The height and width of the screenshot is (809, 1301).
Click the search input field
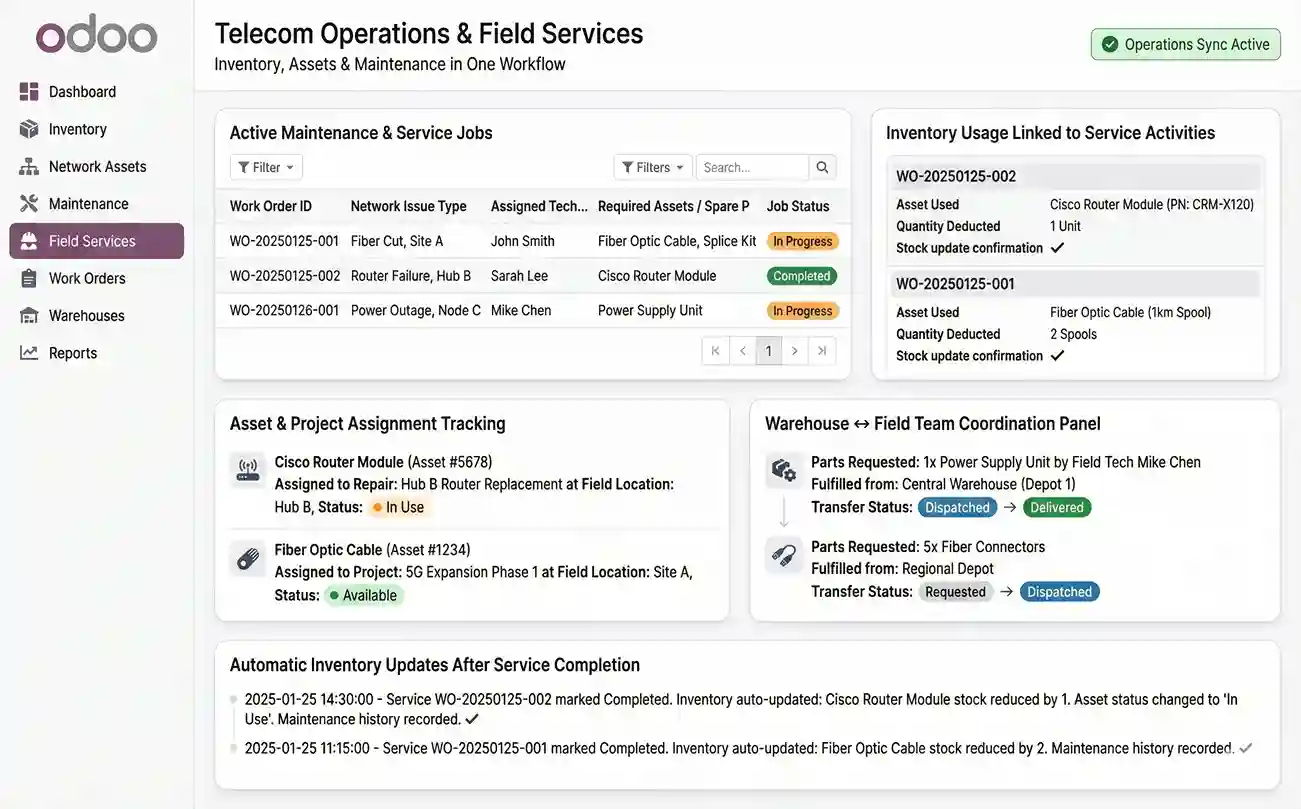[755, 166]
